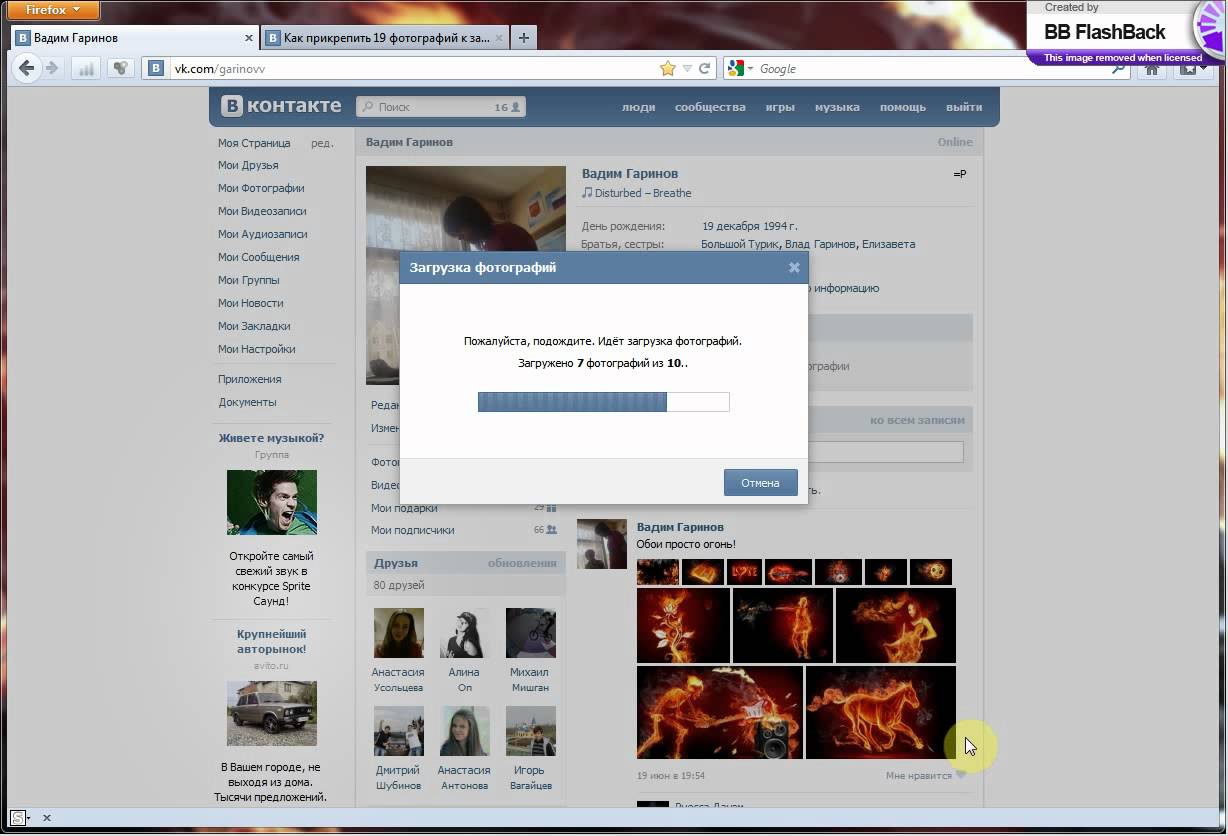
Task: Log out via the выйти link
Action: pyautogui.click(x=964, y=107)
